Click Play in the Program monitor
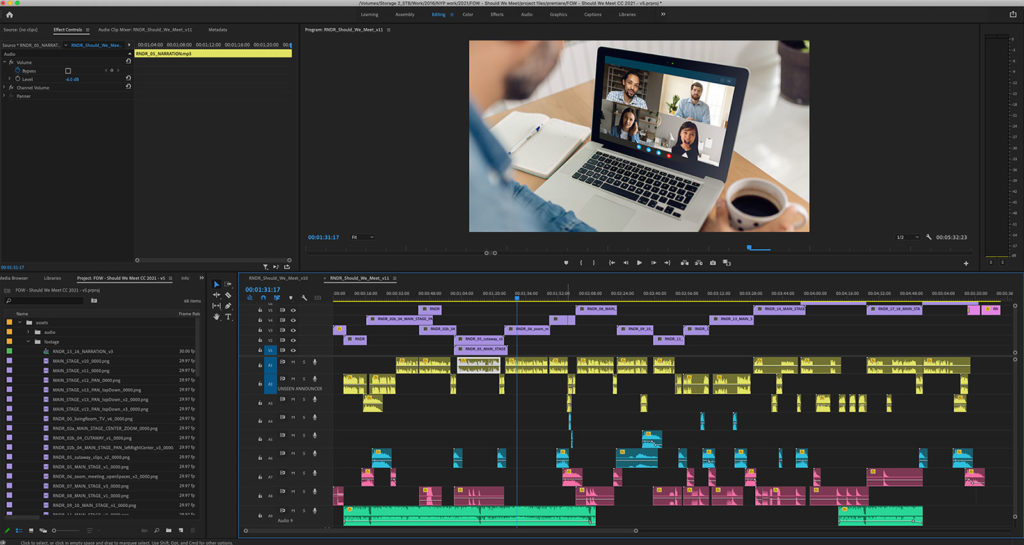Viewport: 1024px width, 545px height. (639, 262)
